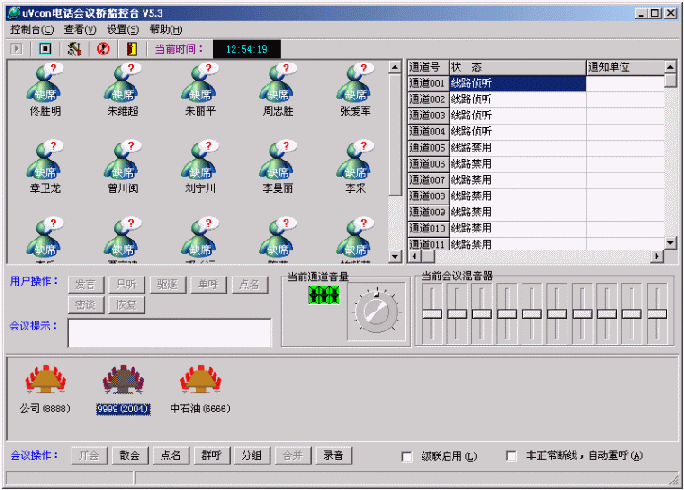This screenshot has width=684, height=490.
Task: Open the 控制台 menu
Action: (32, 29)
